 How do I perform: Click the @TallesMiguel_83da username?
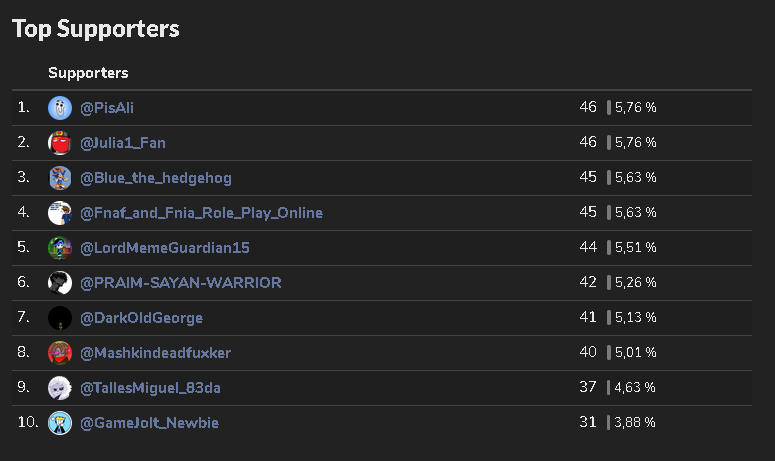[x=150, y=388]
